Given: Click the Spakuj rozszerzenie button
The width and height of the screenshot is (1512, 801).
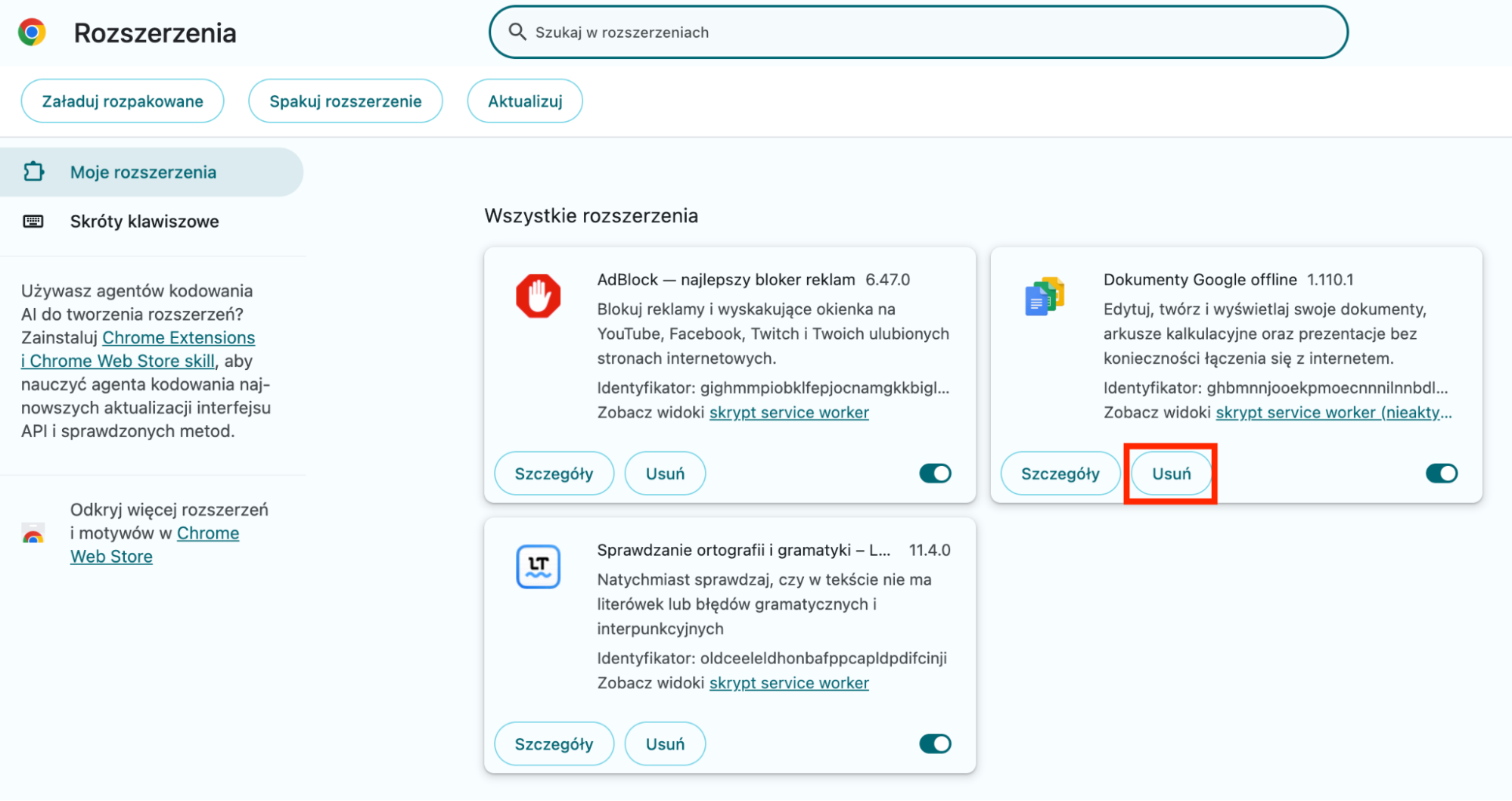Looking at the screenshot, I should 346,101.
